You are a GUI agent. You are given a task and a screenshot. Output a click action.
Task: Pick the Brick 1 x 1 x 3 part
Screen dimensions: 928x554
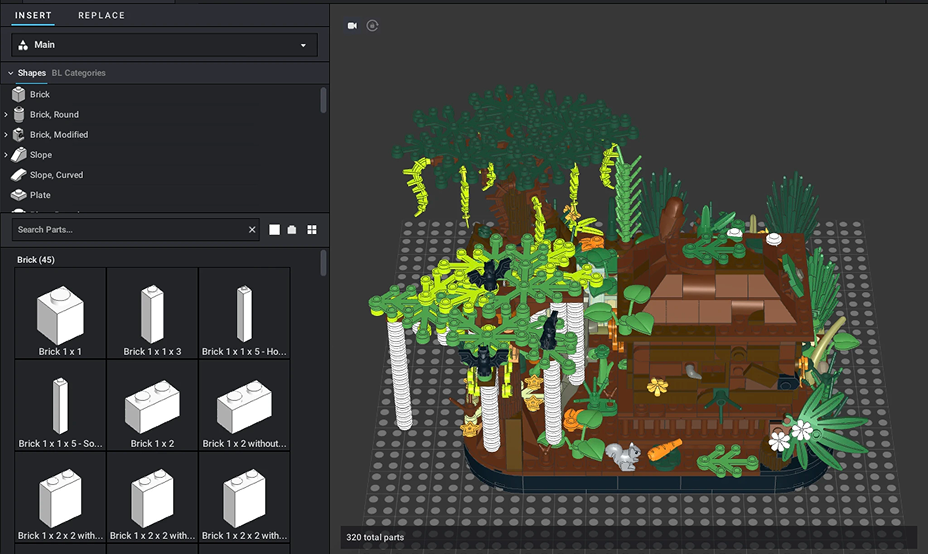tap(152, 313)
